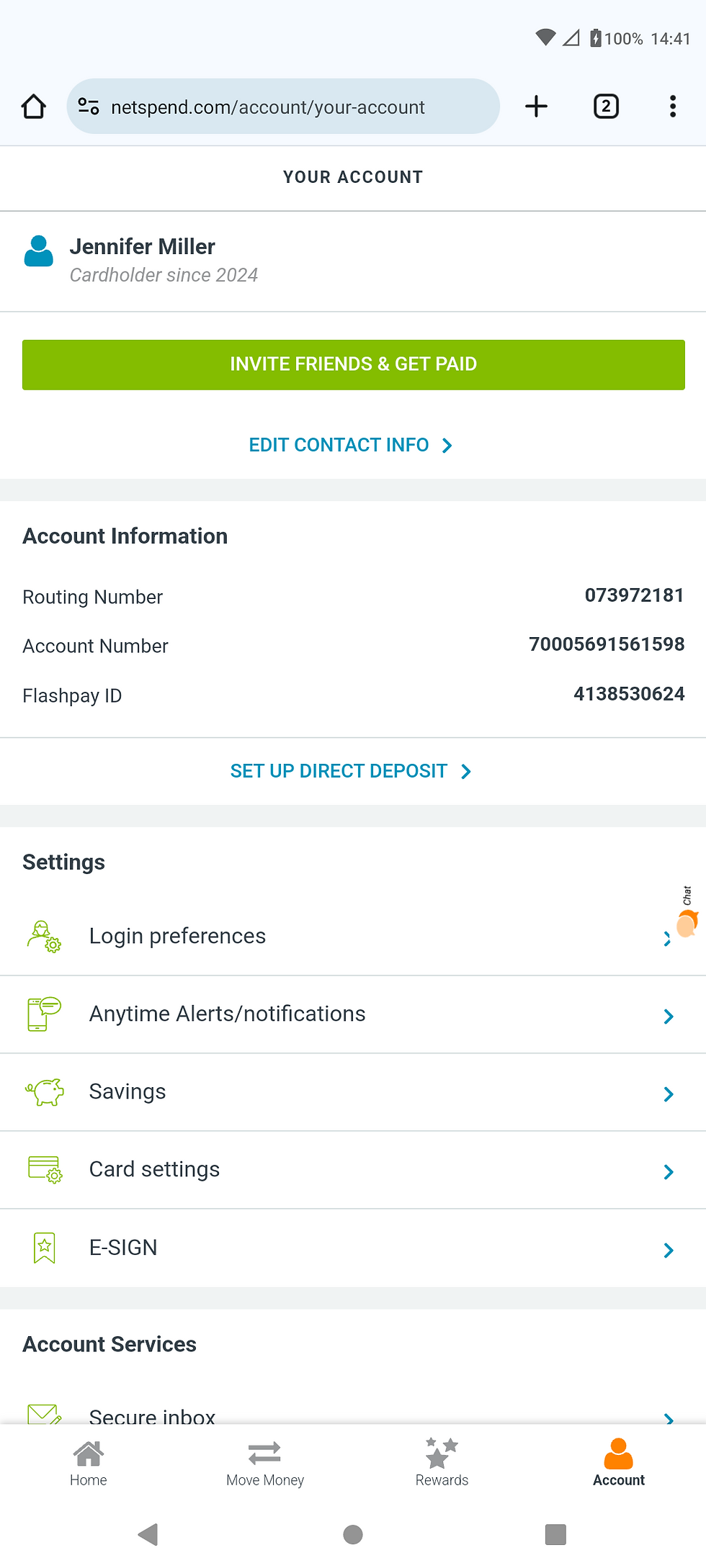The height and width of the screenshot is (1568, 706).
Task: Tap the Savings piggy bank icon
Action: tap(45, 1091)
